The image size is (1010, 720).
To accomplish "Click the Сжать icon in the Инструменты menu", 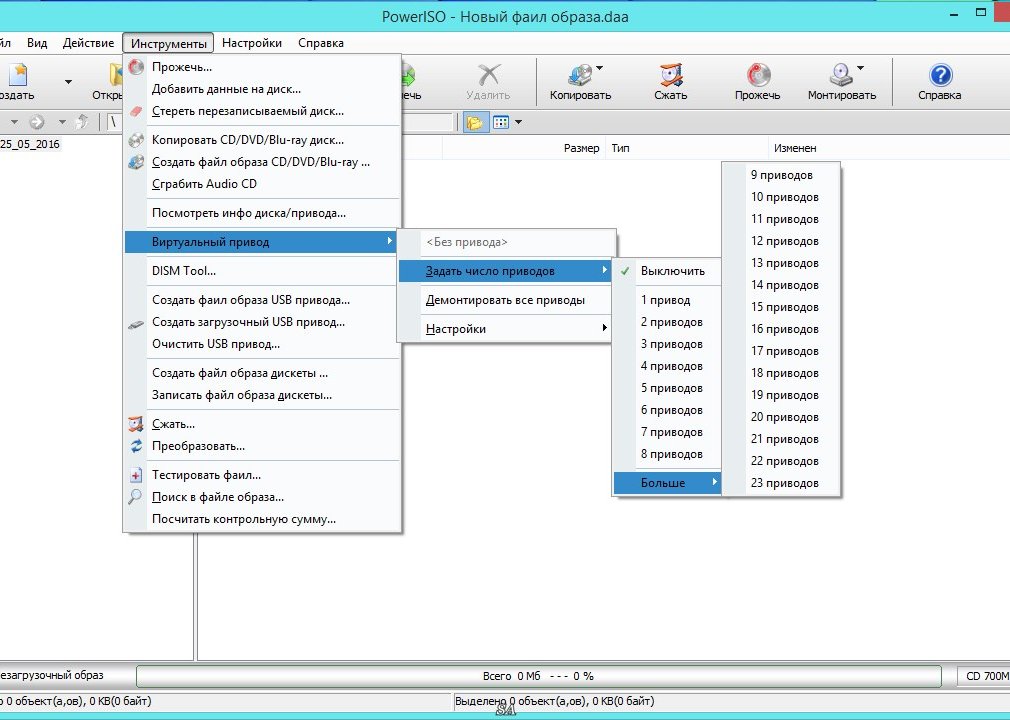I will 135,424.
